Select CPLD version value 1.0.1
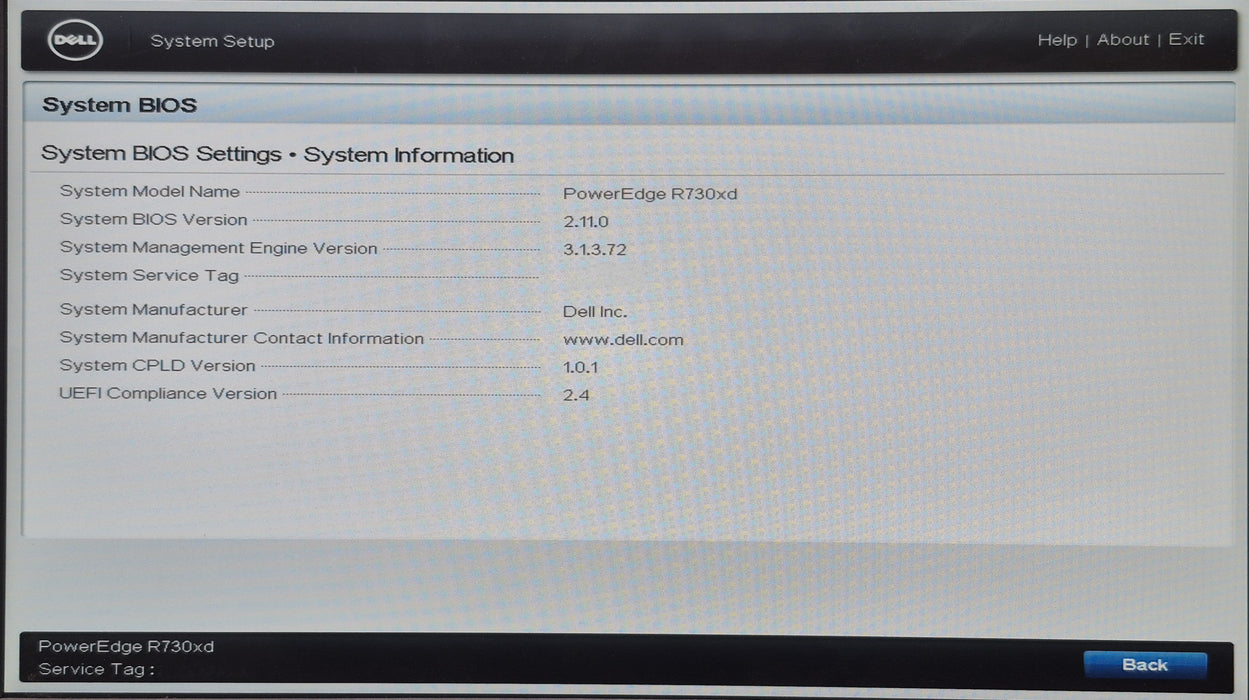Screen dimensions: 1249x700 (580, 368)
